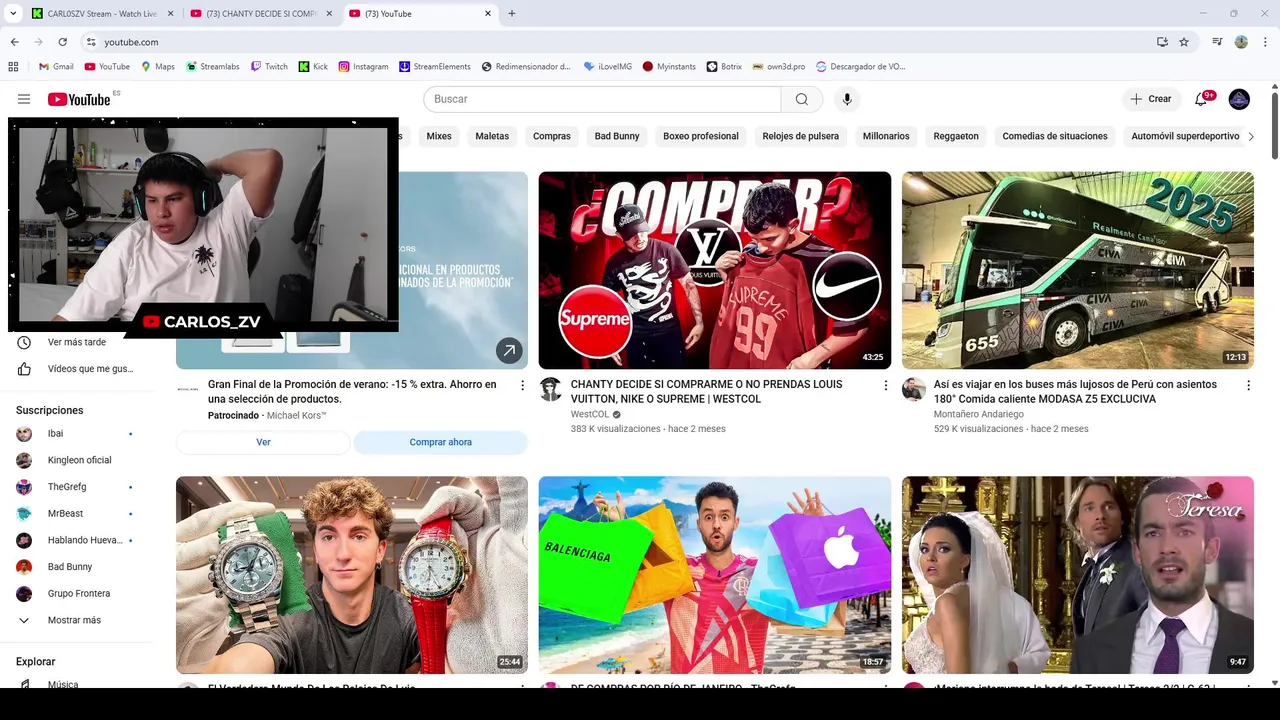Screen dimensions: 1280x720
Task: Open the watches video thumbnail
Action: point(352,574)
